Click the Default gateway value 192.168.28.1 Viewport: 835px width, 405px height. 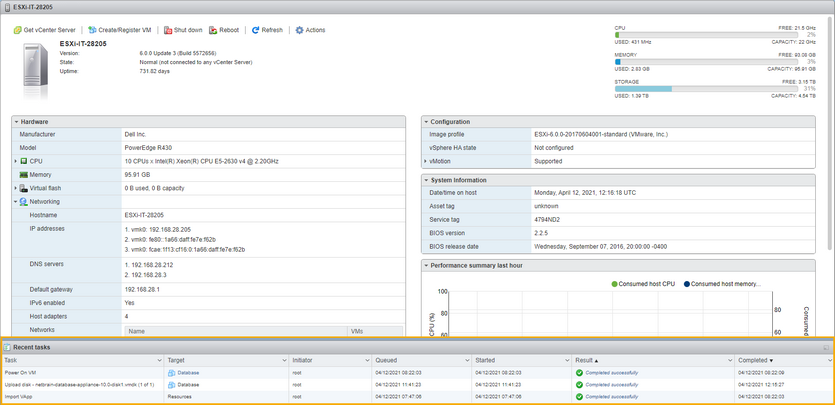point(142,290)
